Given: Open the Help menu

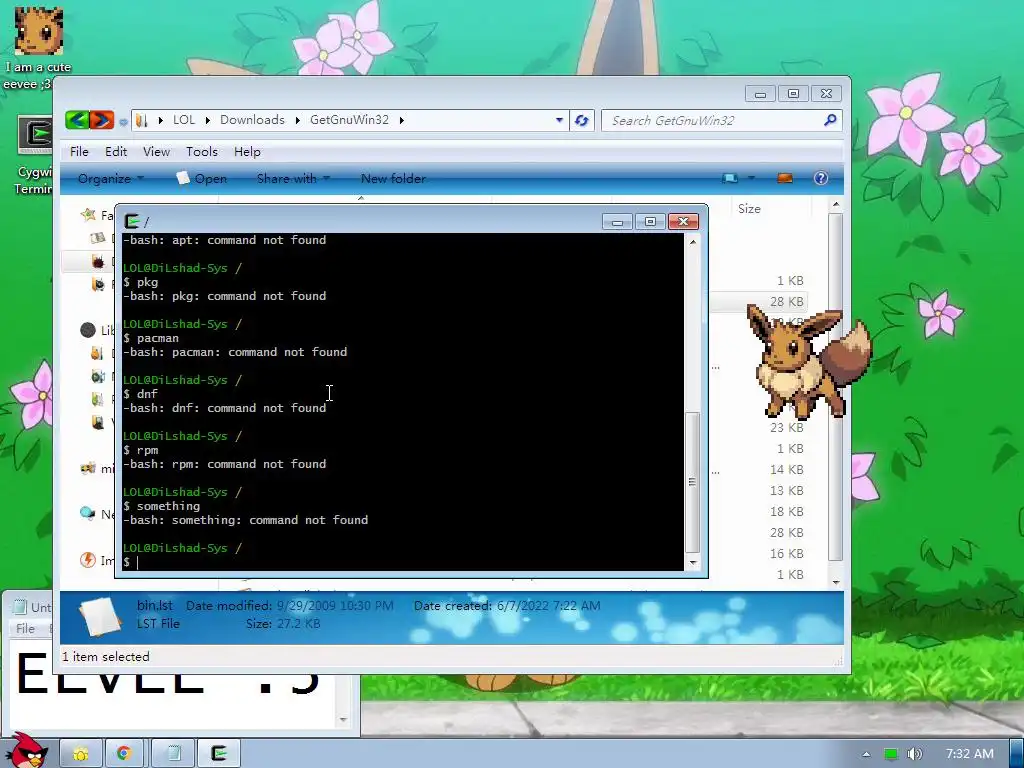Looking at the screenshot, I should point(247,152).
